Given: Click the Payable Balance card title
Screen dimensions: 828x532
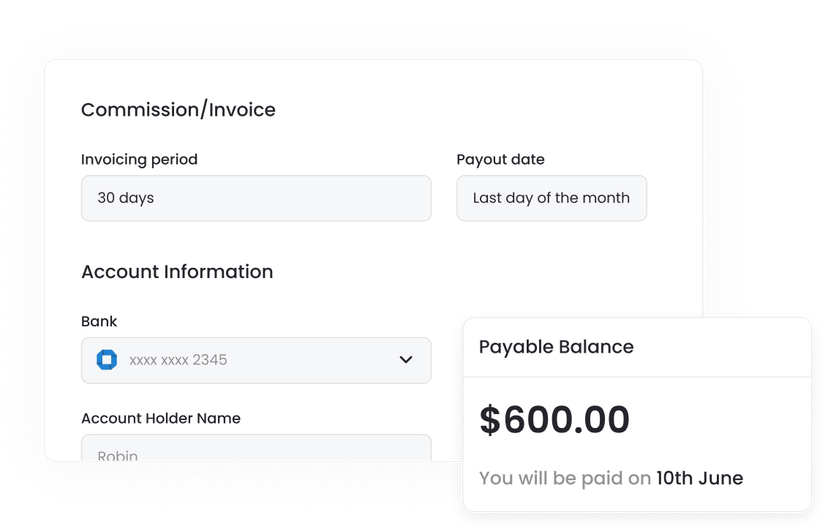Looking at the screenshot, I should click(556, 347).
